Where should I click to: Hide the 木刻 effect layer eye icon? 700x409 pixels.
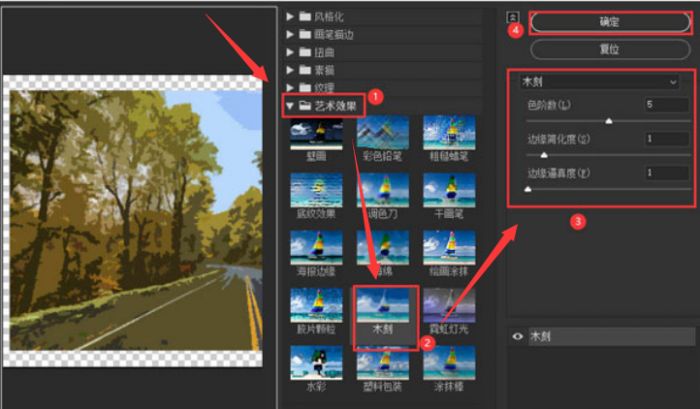point(517,337)
